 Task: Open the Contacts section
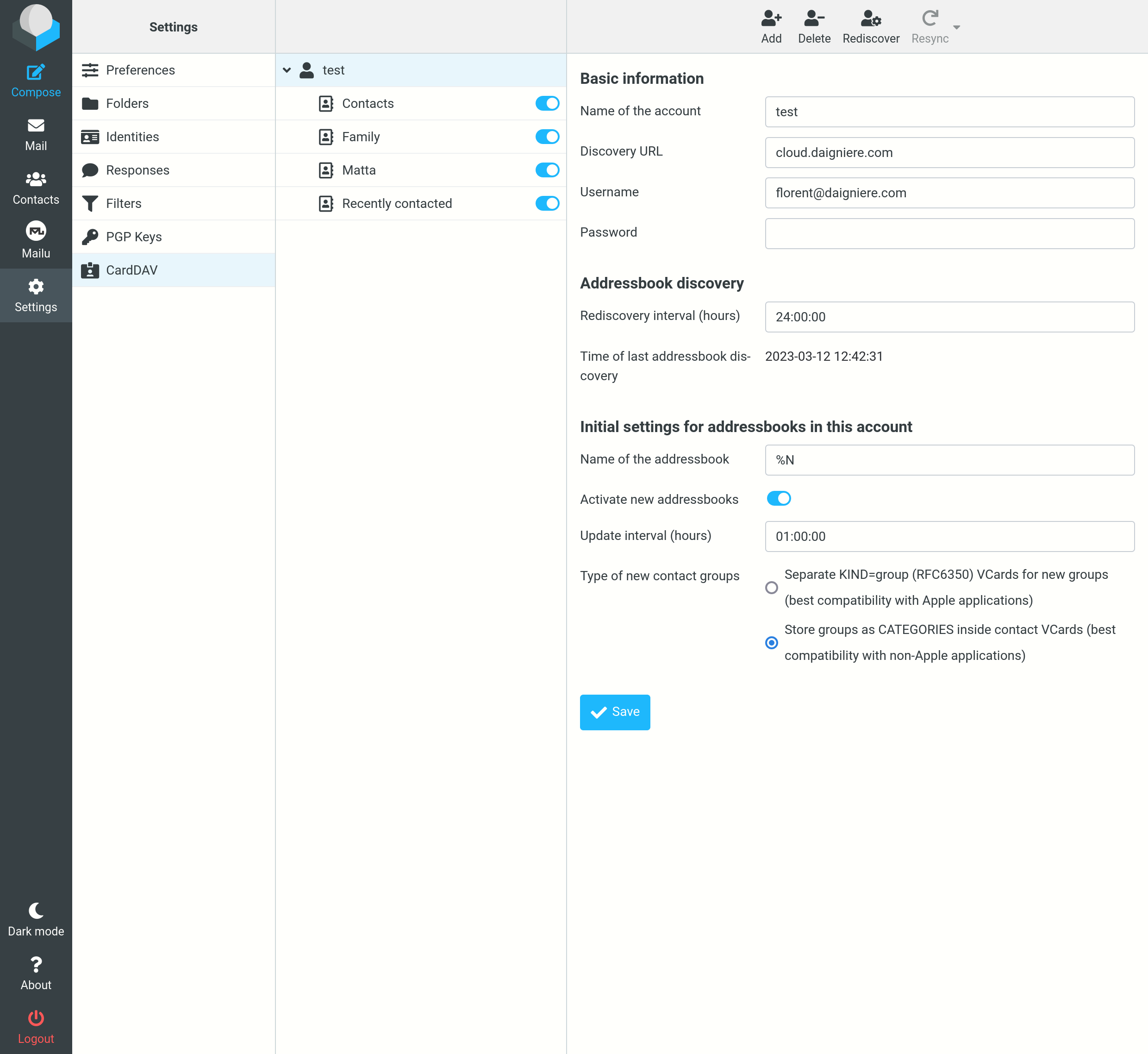point(36,187)
